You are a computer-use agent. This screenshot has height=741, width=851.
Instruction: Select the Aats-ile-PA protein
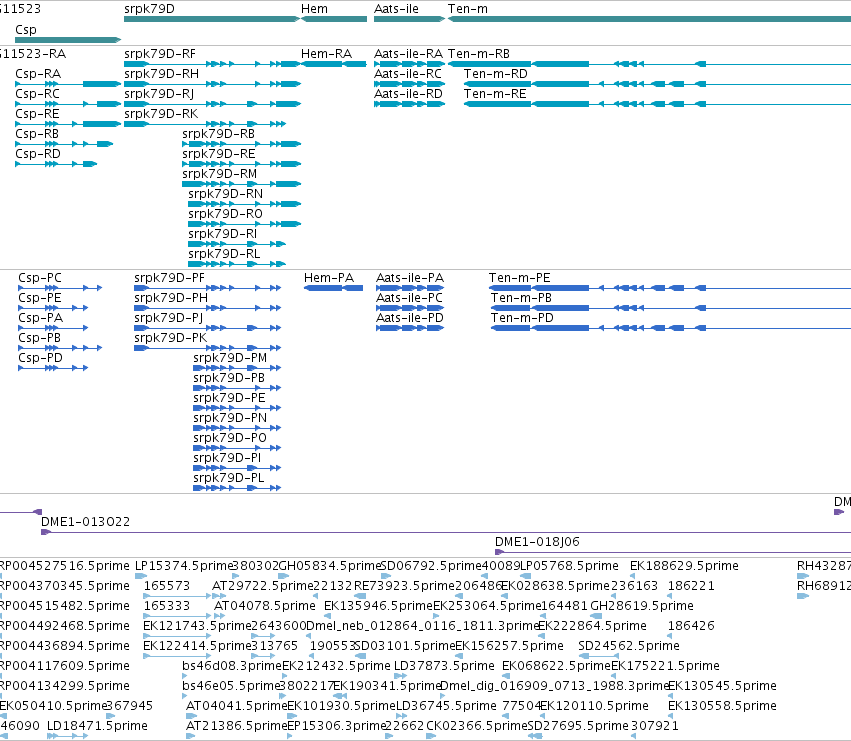click(410, 288)
